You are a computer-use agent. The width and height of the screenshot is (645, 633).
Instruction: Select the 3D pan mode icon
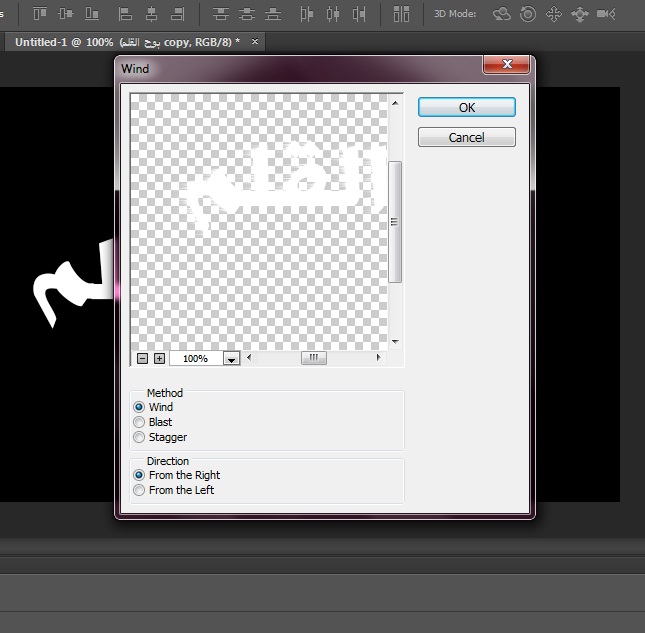click(553, 14)
